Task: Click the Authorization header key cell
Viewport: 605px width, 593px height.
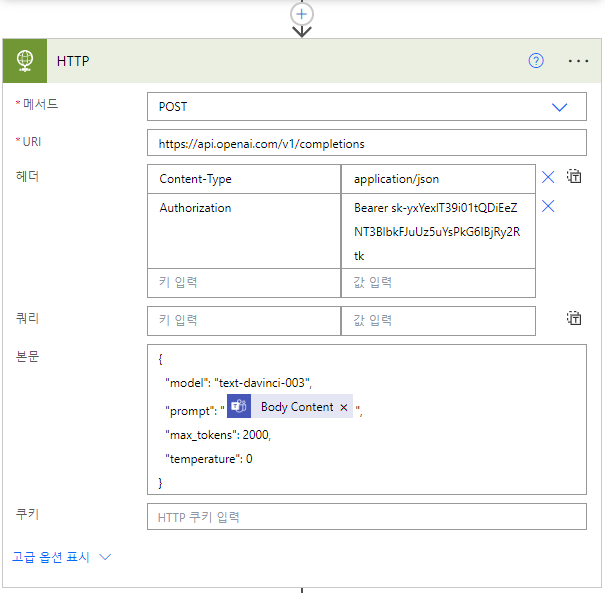Action: point(244,231)
